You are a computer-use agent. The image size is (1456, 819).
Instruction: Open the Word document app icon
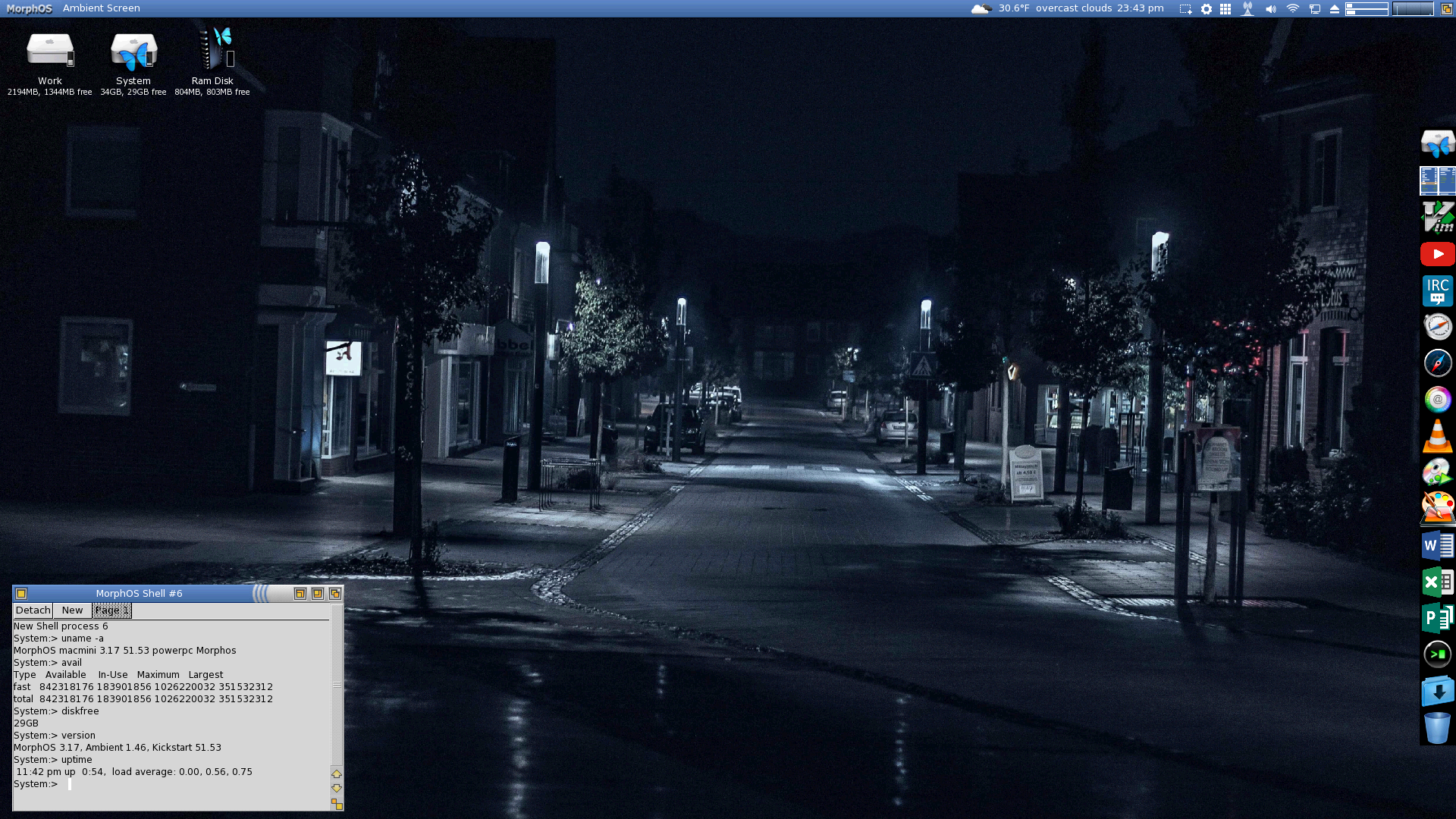tap(1437, 545)
